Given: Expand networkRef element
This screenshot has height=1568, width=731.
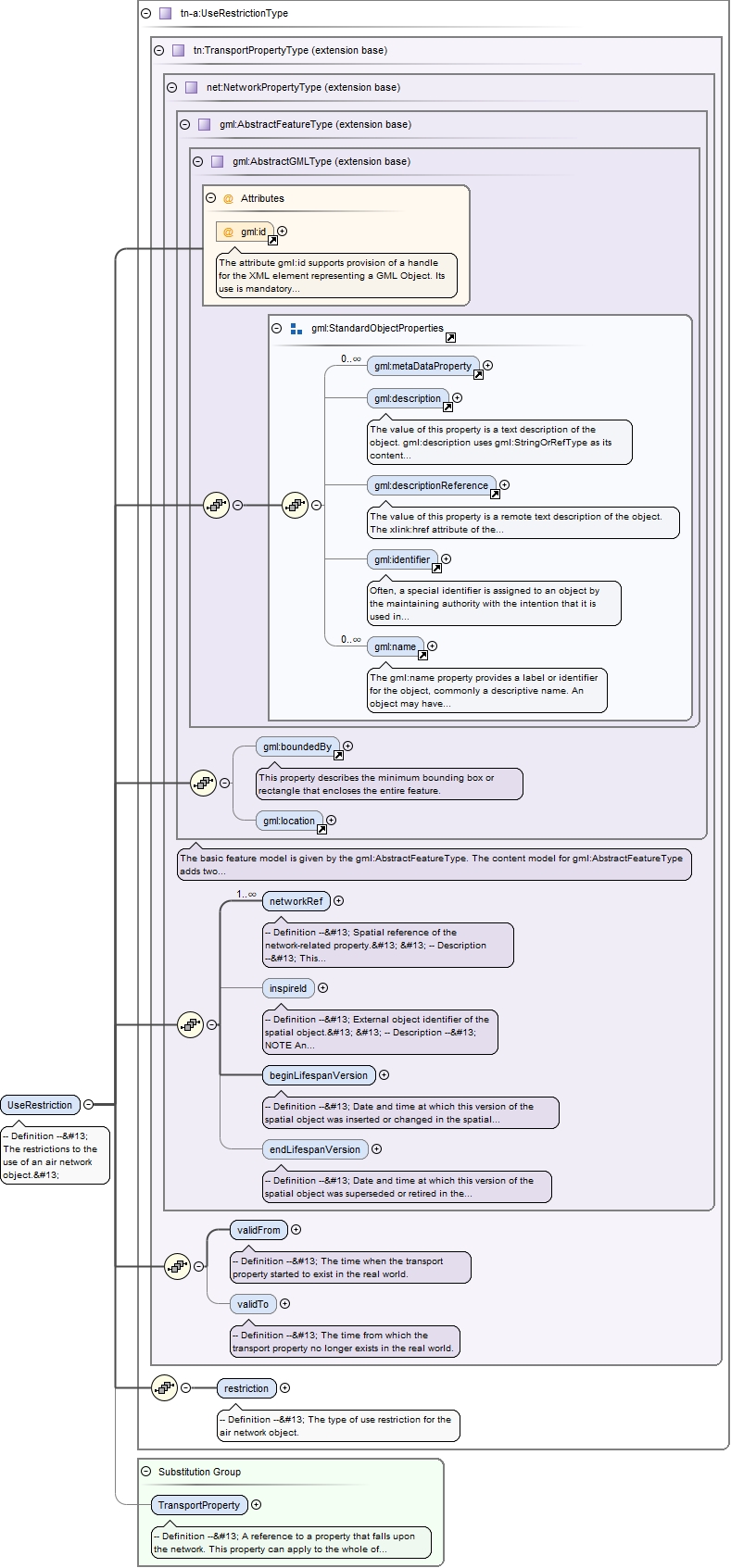Looking at the screenshot, I should [x=339, y=901].
